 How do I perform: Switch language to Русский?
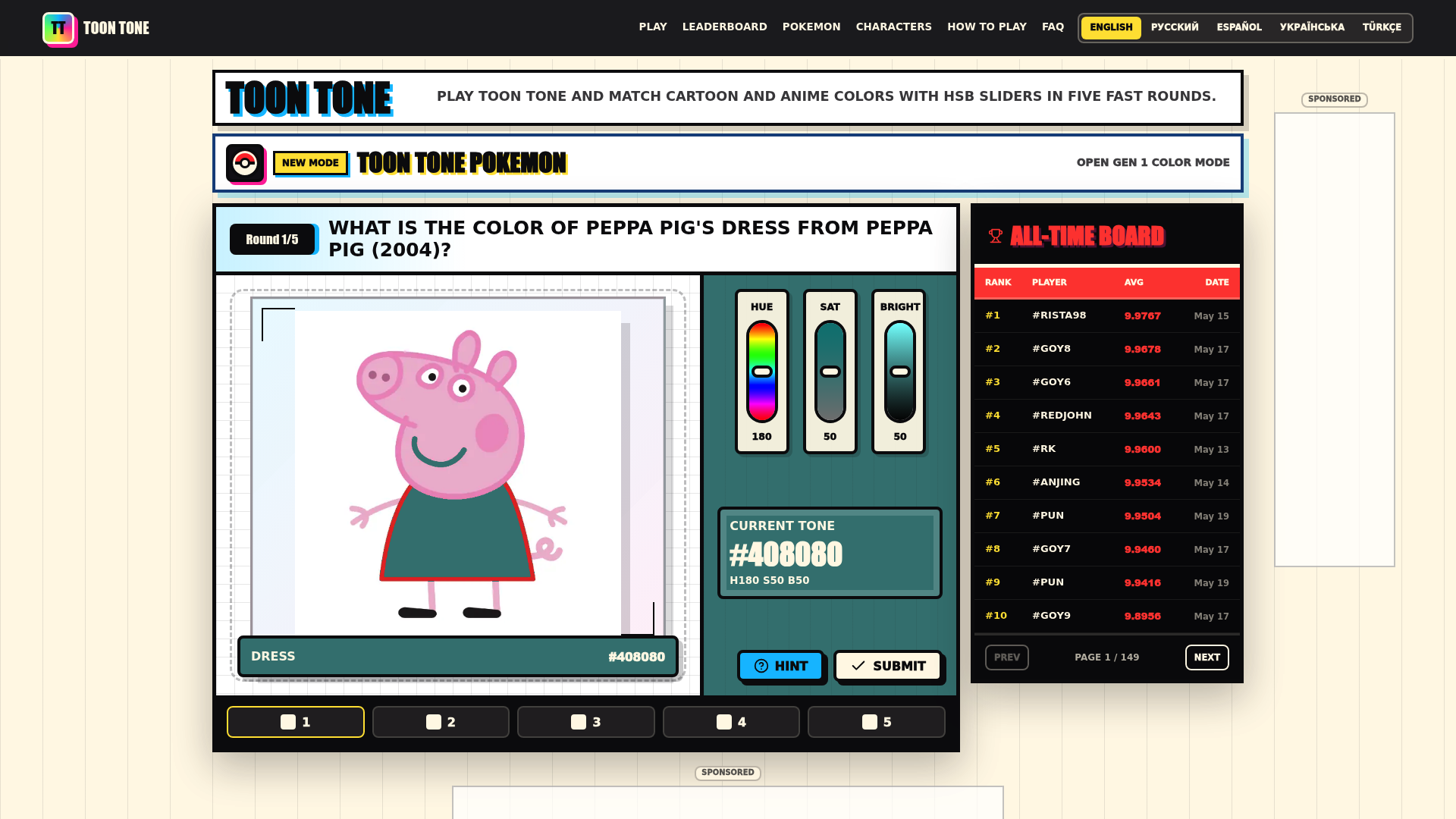point(1175,27)
